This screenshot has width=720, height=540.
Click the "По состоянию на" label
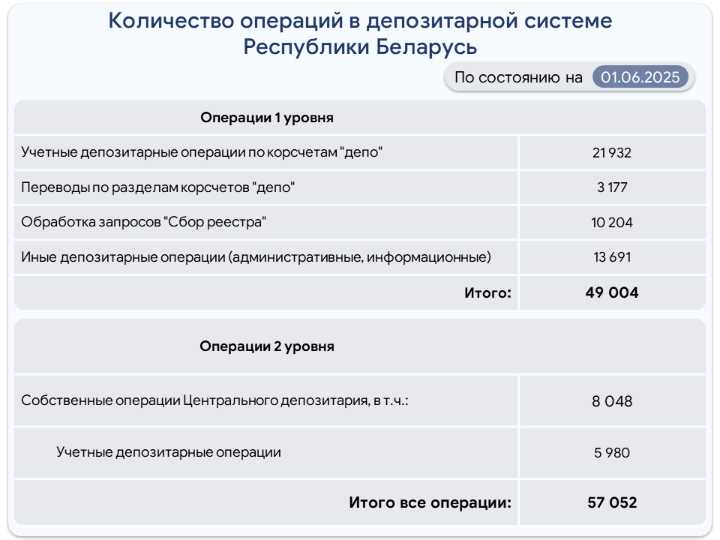518,77
